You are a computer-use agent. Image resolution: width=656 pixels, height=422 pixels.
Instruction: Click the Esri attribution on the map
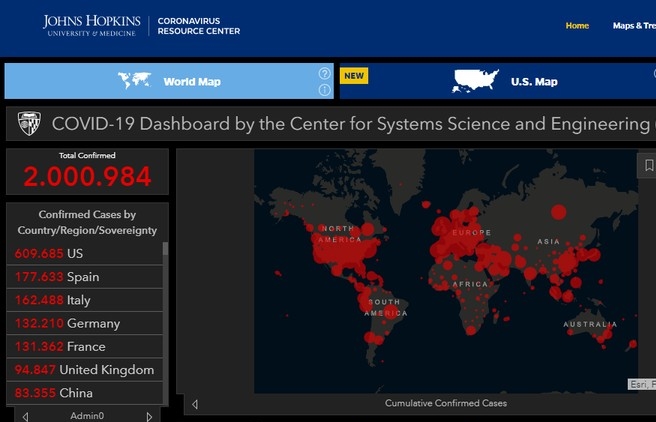(641, 384)
